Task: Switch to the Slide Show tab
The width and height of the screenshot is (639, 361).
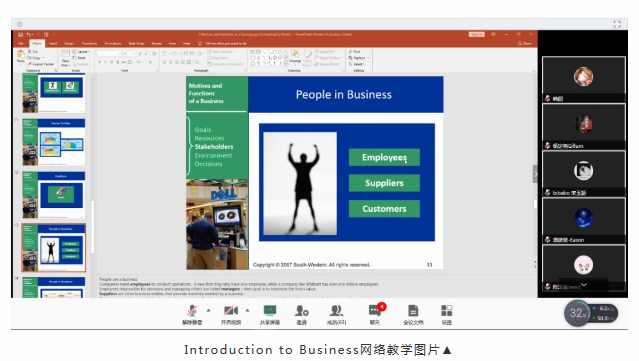Action: pyautogui.click(x=137, y=43)
